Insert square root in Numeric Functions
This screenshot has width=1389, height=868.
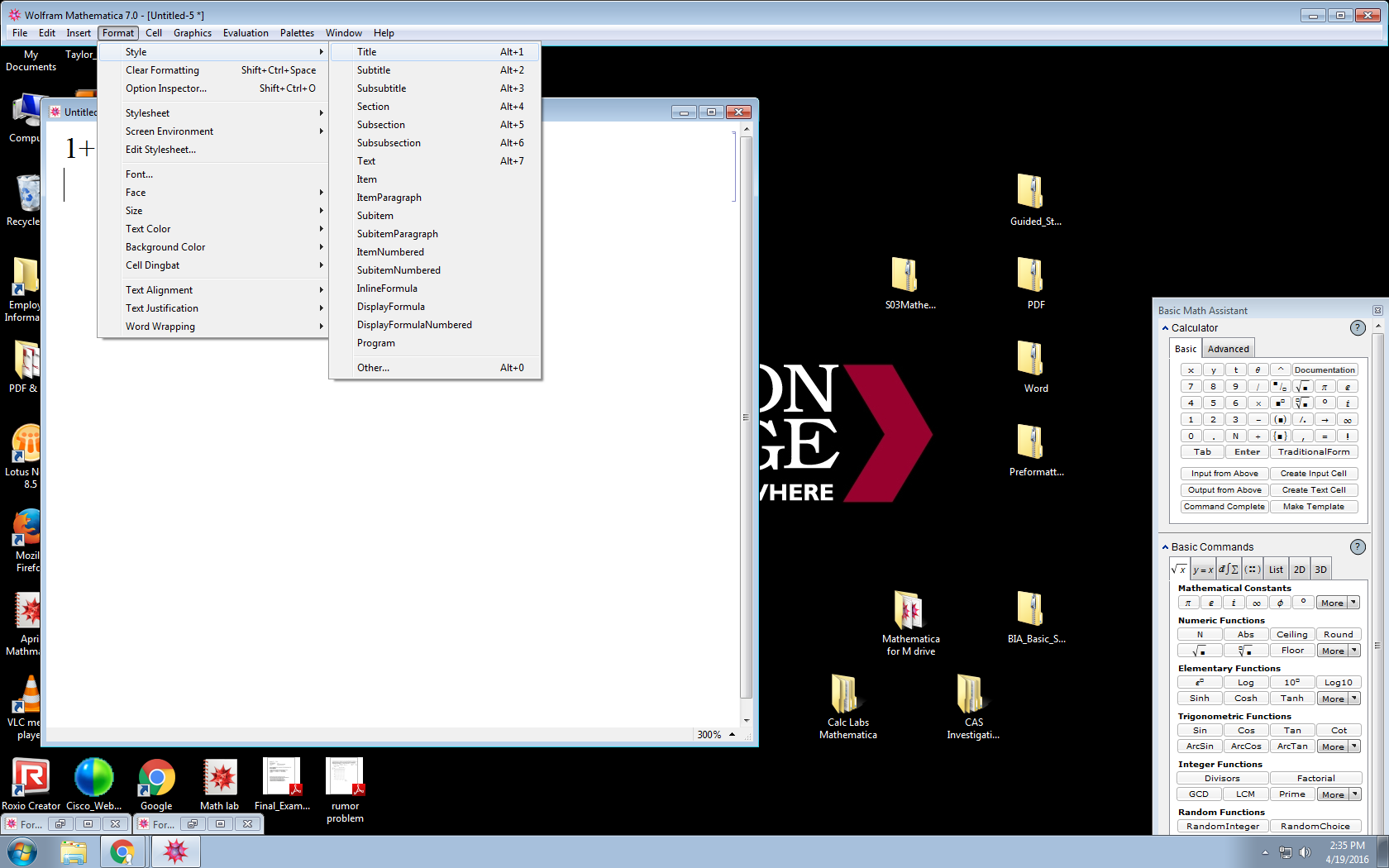[1200, 651]
